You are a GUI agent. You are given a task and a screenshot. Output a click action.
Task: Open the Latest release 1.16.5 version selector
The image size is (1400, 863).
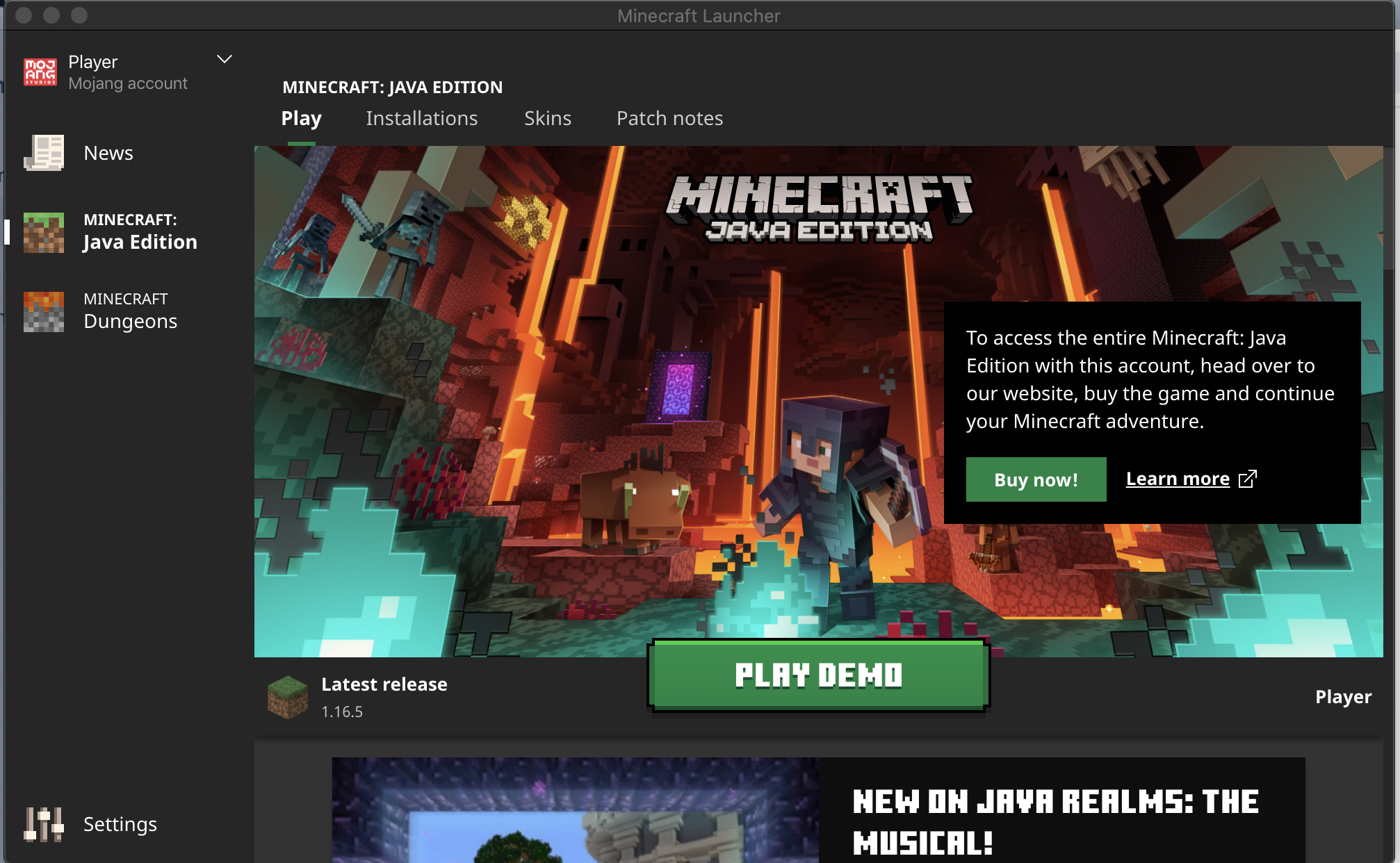[x=384, y=697]
